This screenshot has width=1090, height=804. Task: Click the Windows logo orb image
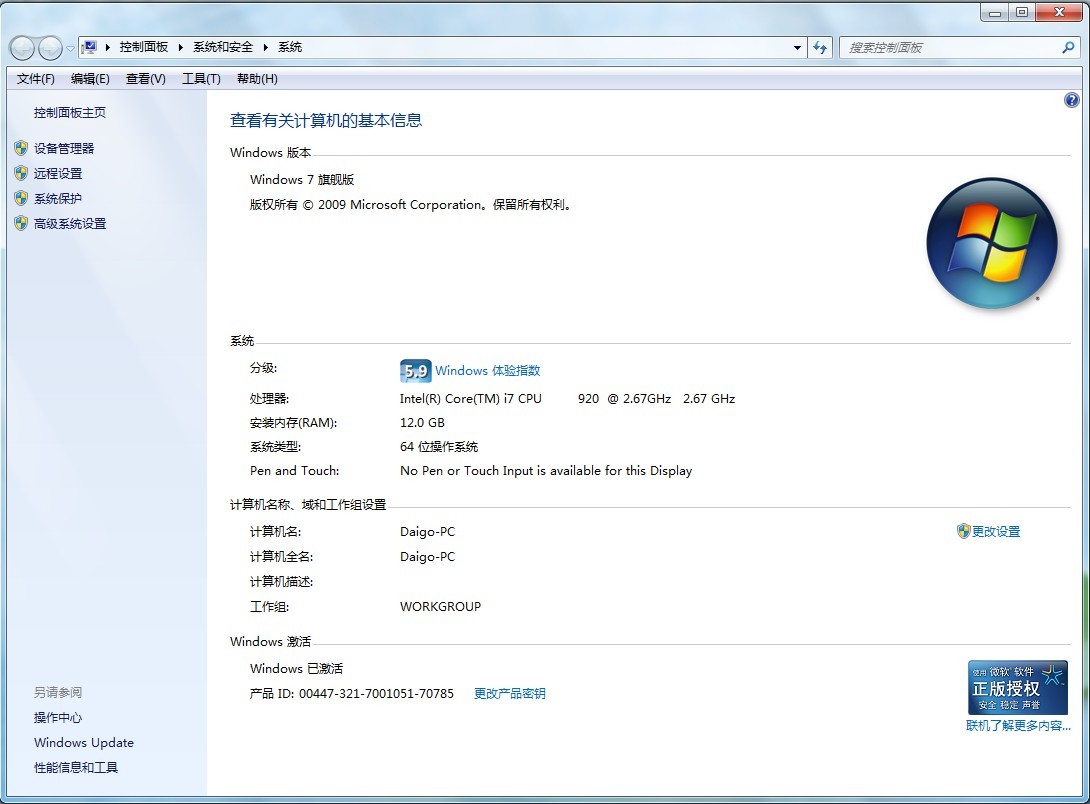coord(992,243)
